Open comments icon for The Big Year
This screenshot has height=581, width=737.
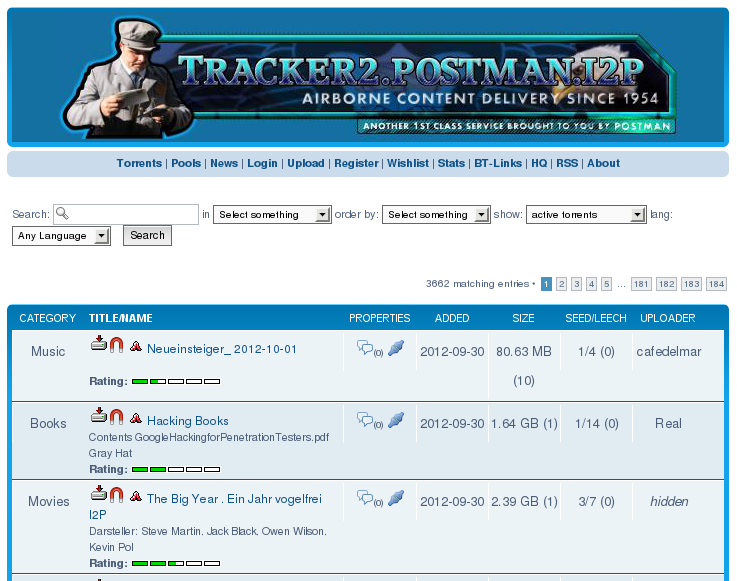pos(365,497)
